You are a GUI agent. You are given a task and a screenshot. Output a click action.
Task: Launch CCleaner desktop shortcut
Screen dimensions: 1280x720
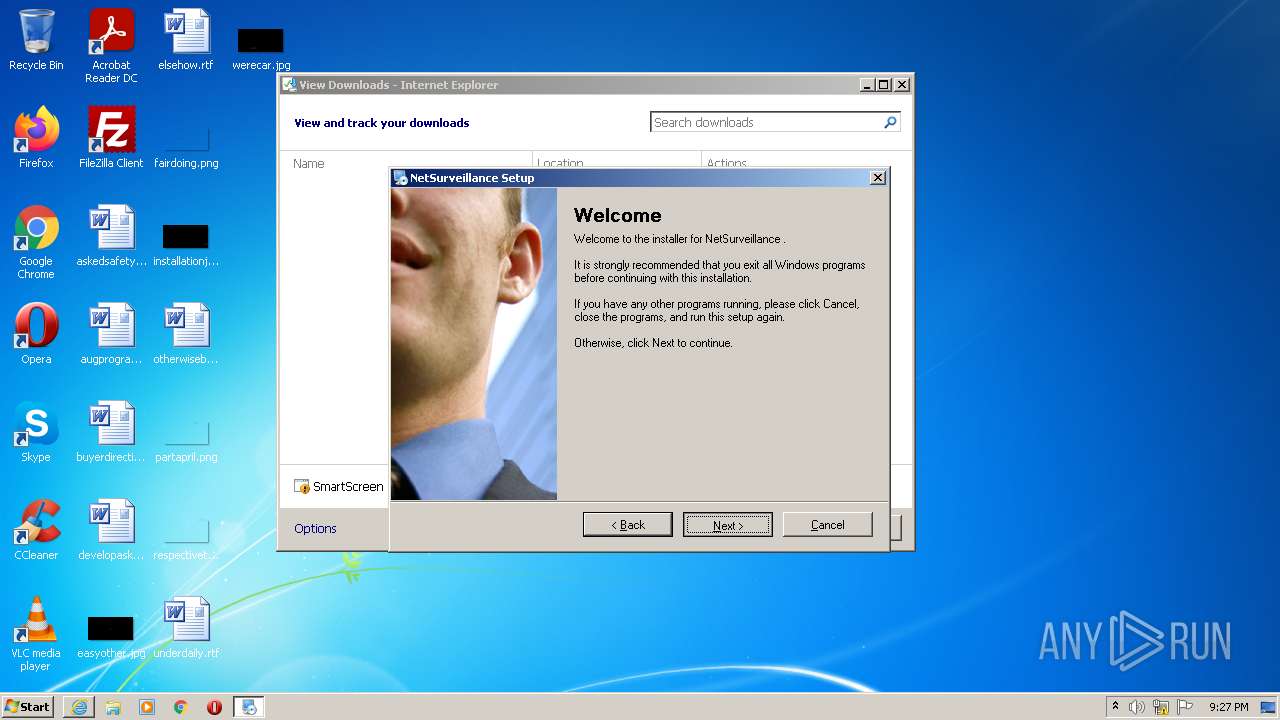[36, 530]
